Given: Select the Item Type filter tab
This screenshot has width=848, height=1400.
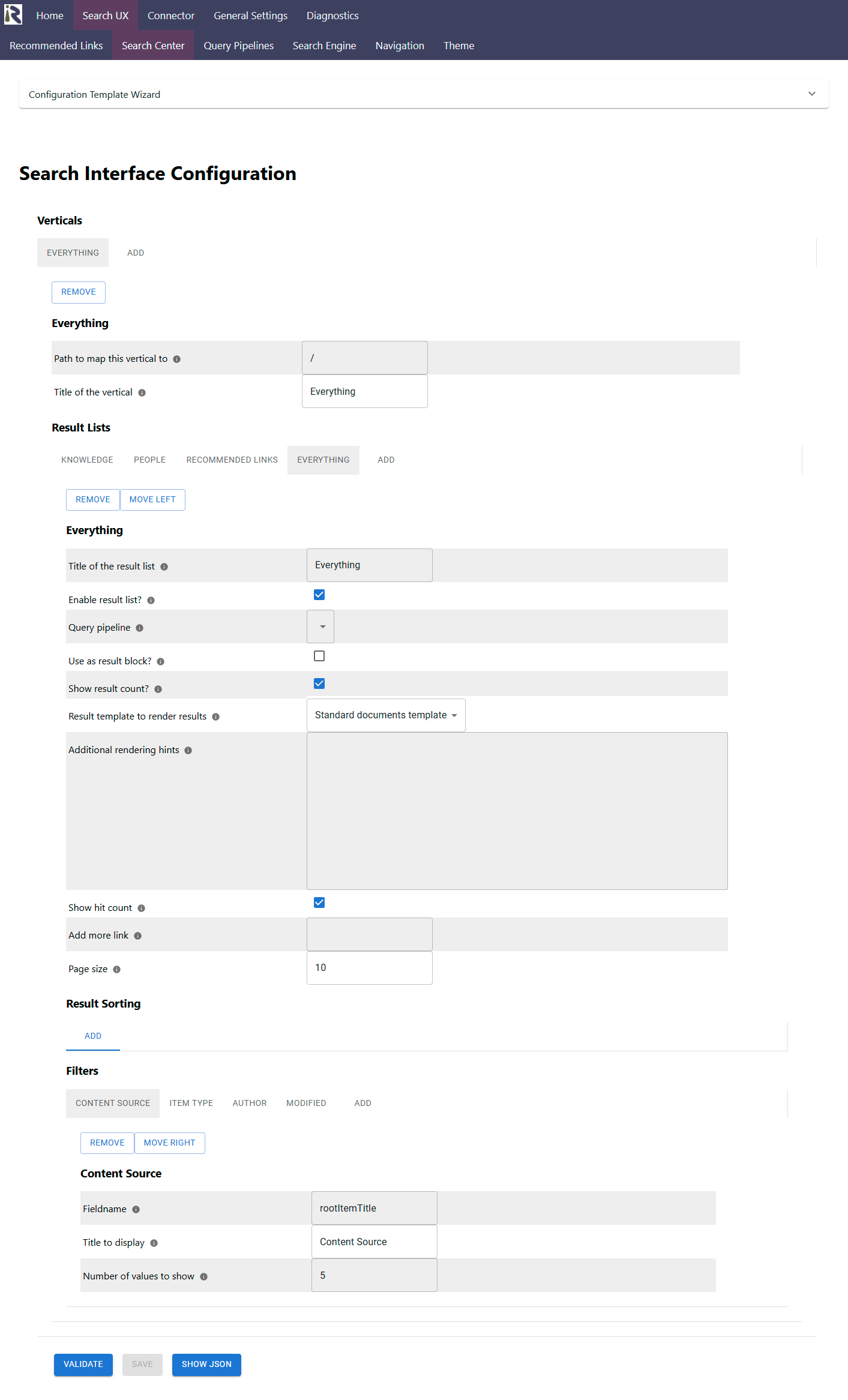Looking at the screenshot, I should (191, 1104).
